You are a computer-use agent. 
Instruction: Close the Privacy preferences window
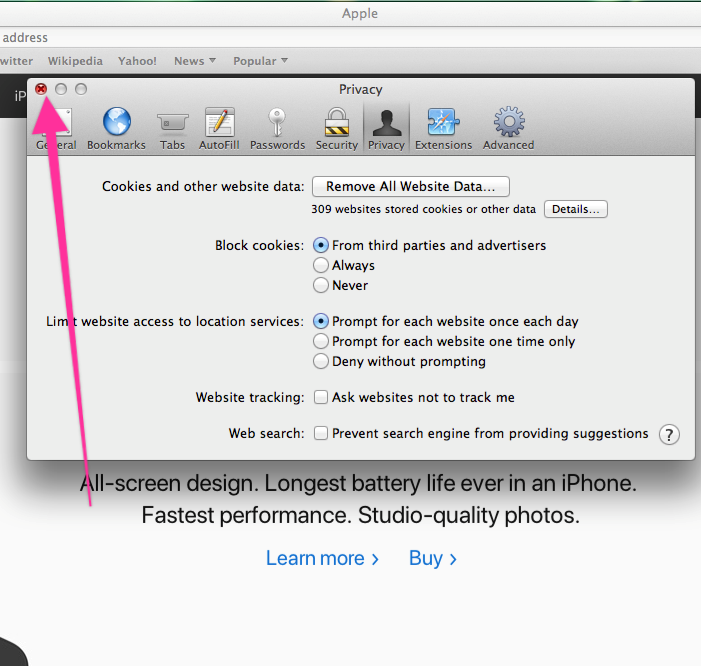pos(41,89)
